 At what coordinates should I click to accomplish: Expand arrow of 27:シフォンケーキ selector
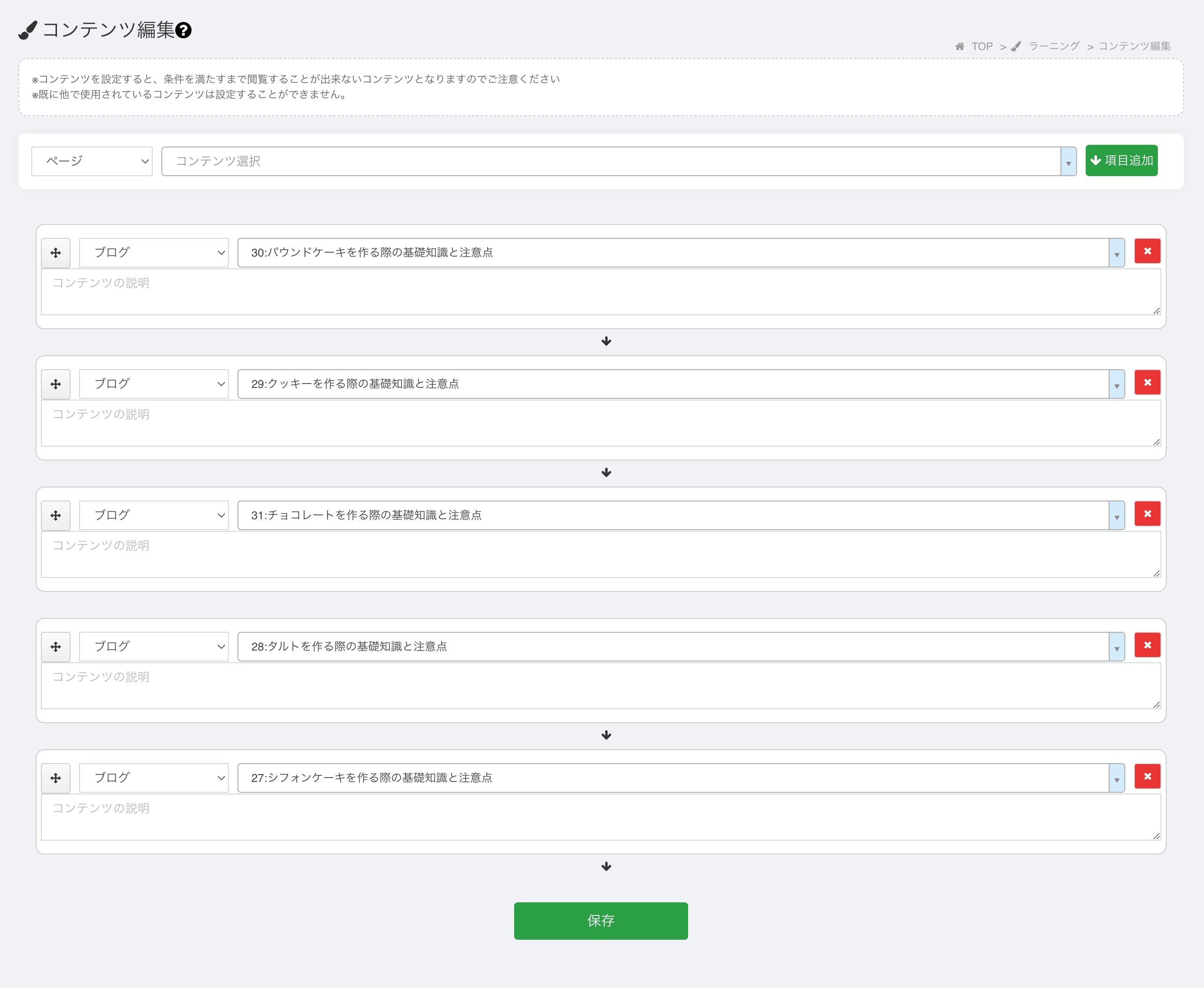(1117, 778)
